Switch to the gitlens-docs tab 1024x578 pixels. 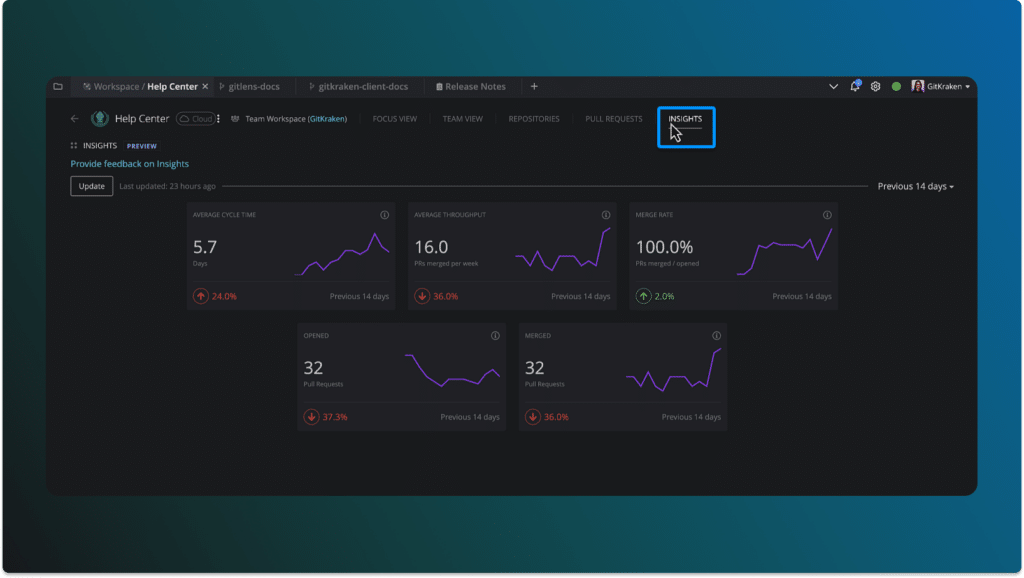(253, 87)
